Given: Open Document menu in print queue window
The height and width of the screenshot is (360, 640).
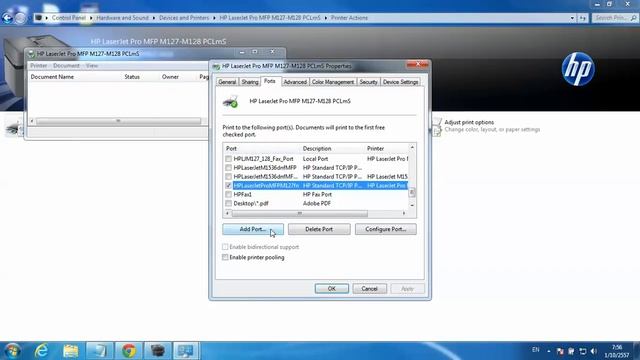Looking at the screenshot, I should click(x=66, y=66).
